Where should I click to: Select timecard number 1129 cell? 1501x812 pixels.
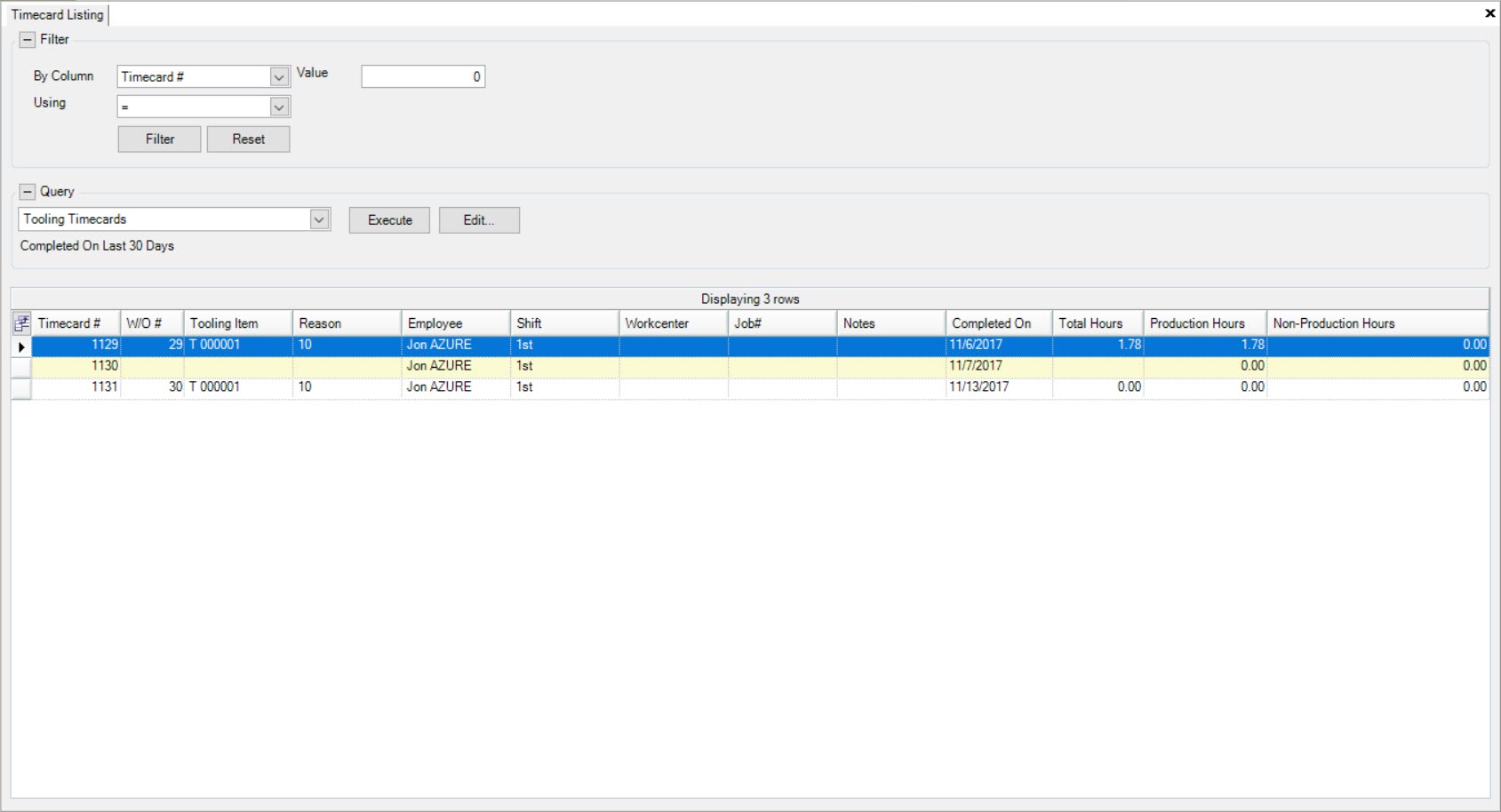pos(76,345)
